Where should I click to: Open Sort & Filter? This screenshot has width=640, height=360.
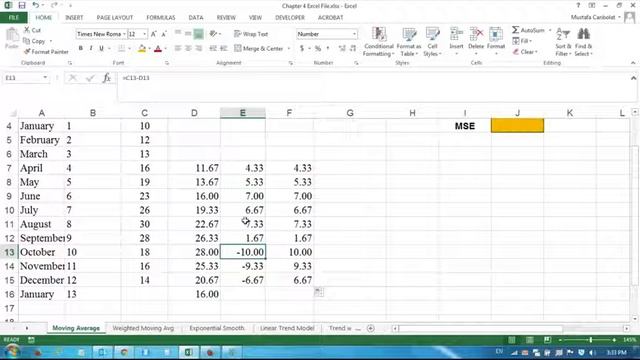563,41
